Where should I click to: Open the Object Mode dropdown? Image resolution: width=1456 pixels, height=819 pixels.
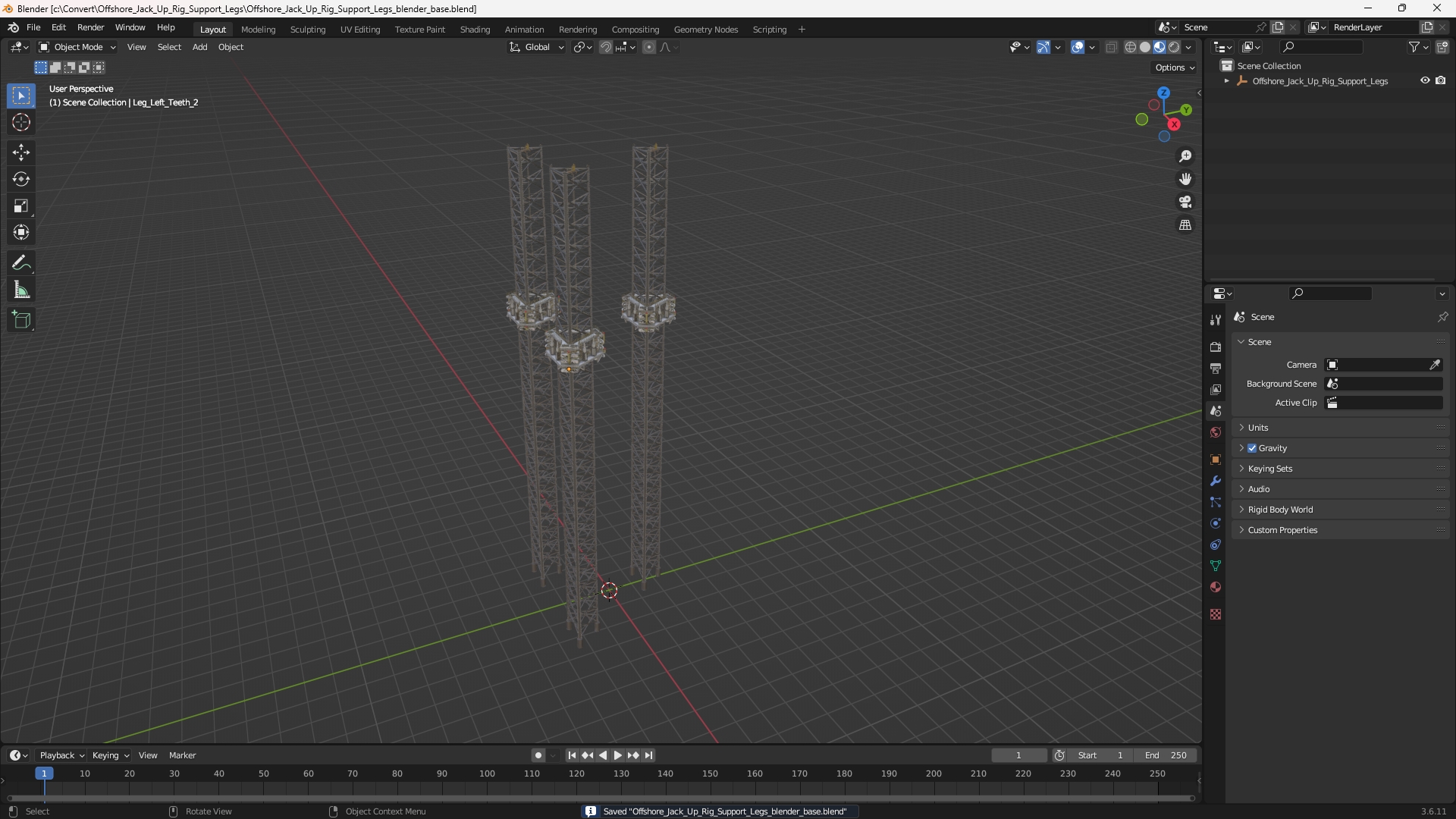pos(77,47)
